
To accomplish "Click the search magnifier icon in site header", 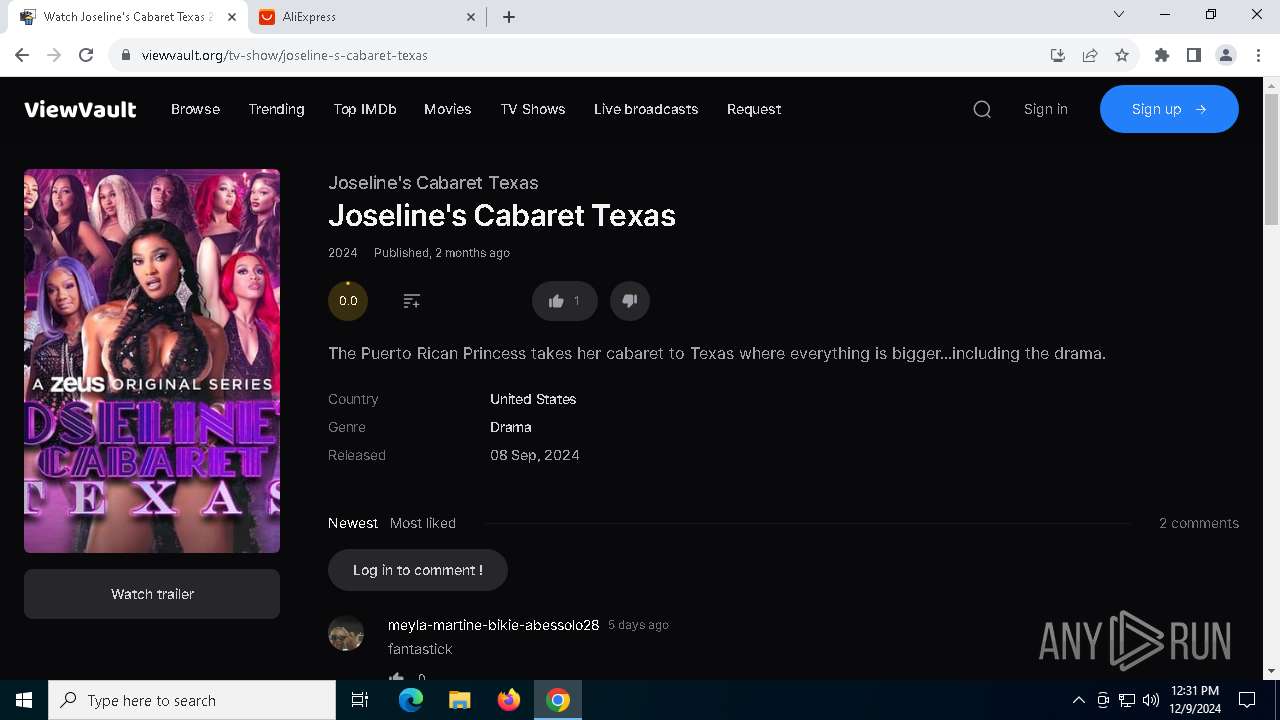I will pyautogui.click(x=982, y=109).
